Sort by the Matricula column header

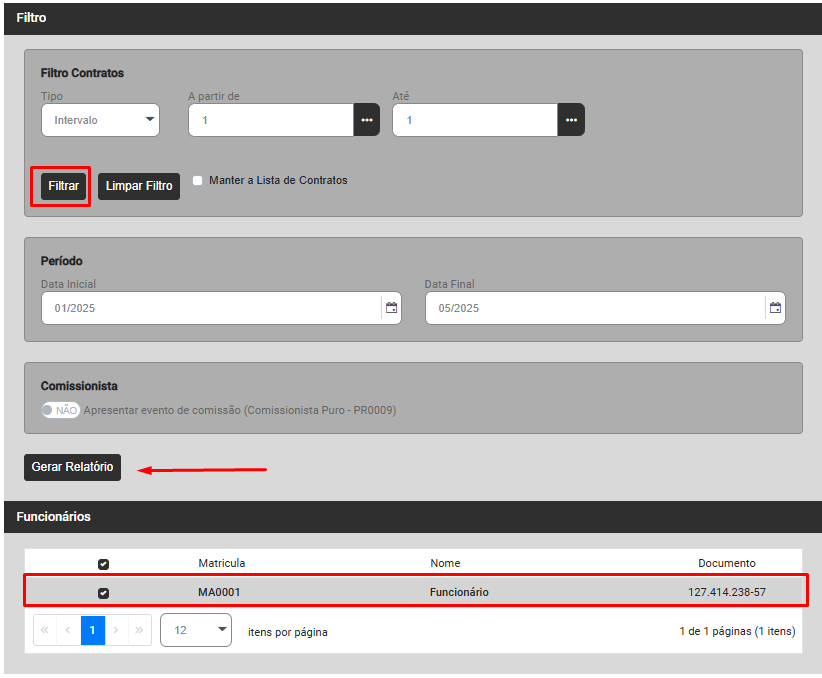tap(221, 563)
